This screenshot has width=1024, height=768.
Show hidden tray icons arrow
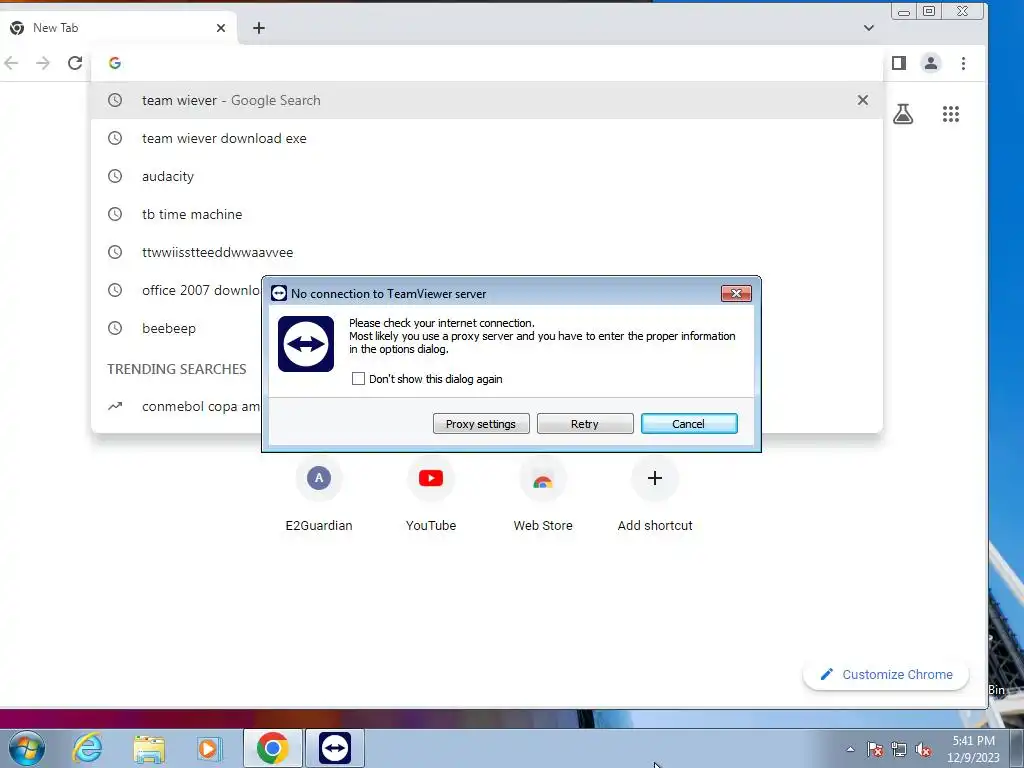(x=850, y=749)
